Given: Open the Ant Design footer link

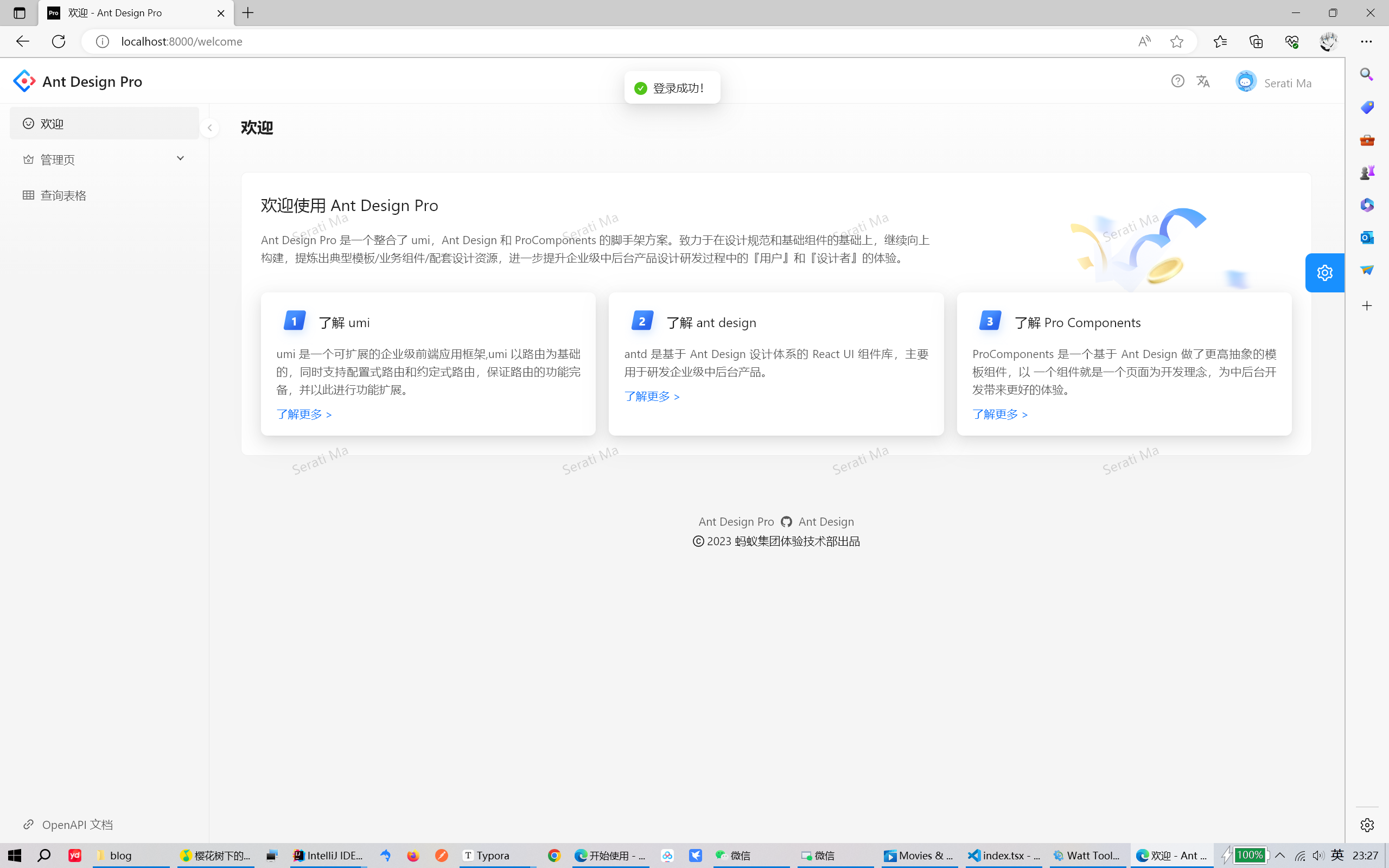Looking at the screenshot, I should (x=826, y=521).
